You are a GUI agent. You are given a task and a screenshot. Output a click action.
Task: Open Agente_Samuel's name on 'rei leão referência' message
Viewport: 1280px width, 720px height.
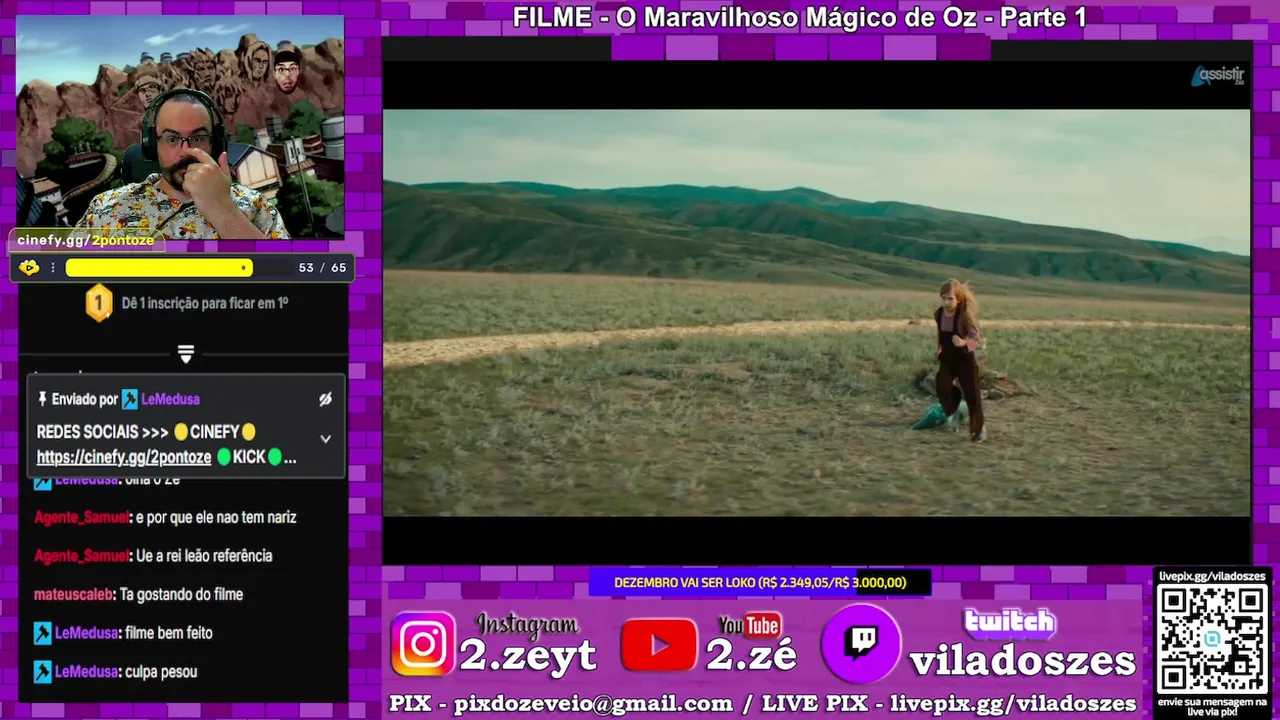pos(82,556)
